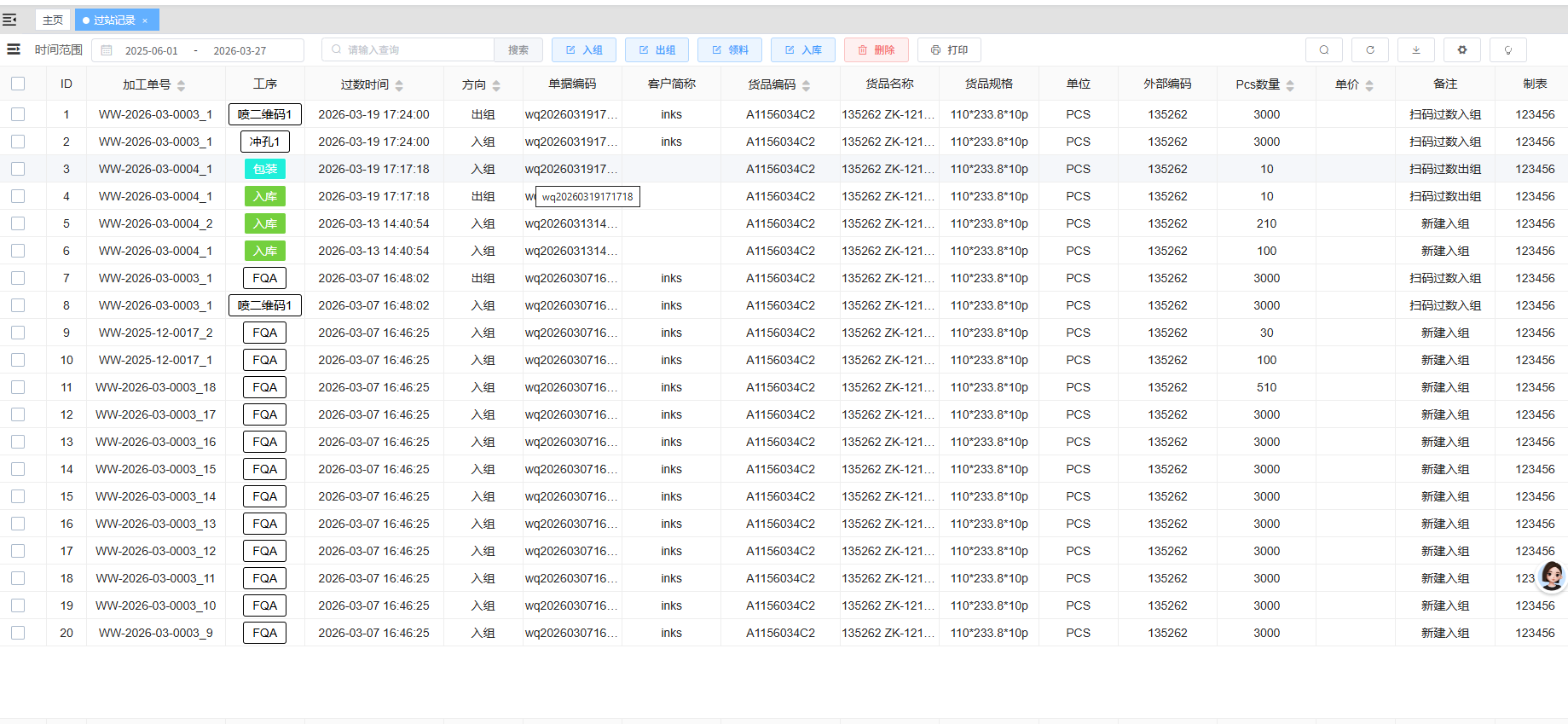Select the checkbox for row ID 10
The image size is (1568, 724).
18,360
